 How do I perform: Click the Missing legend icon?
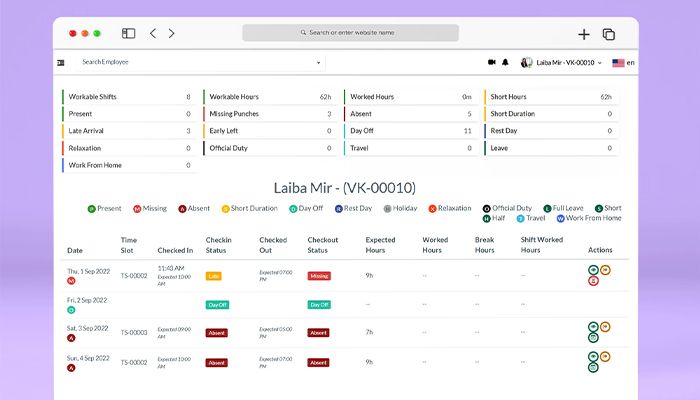(x=137, y=208)
